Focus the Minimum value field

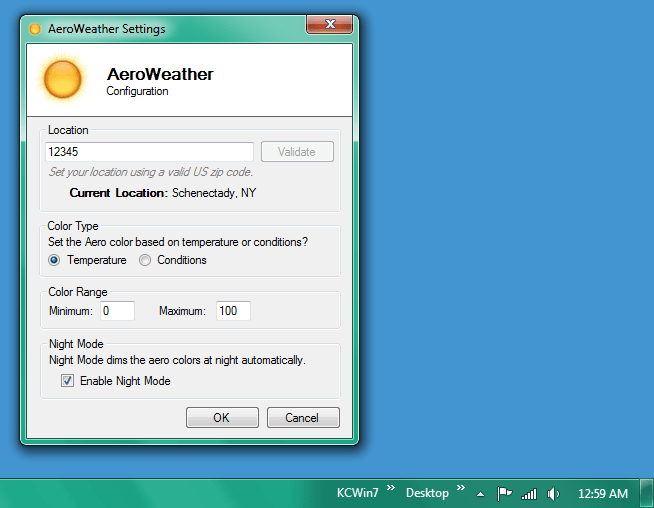pyautogui.click(x=117, y=311)
